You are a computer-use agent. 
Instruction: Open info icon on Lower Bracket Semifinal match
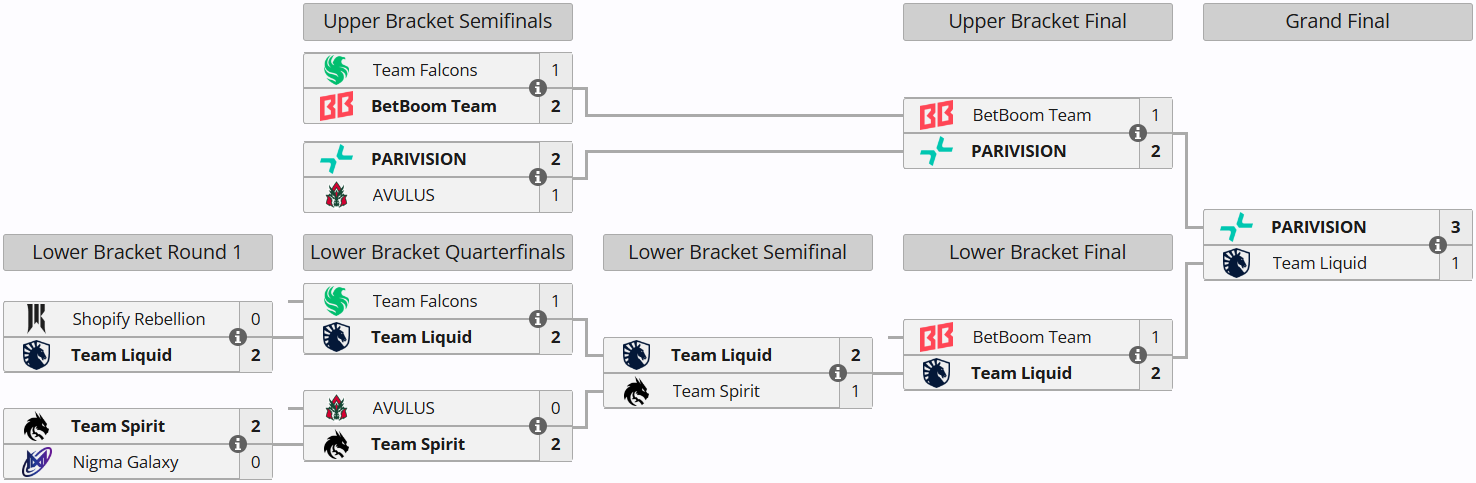coord(838,373)
